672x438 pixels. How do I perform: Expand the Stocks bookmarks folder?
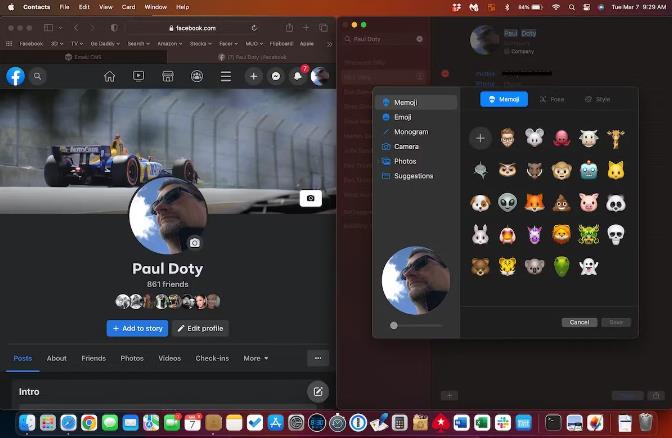[201, 44]
